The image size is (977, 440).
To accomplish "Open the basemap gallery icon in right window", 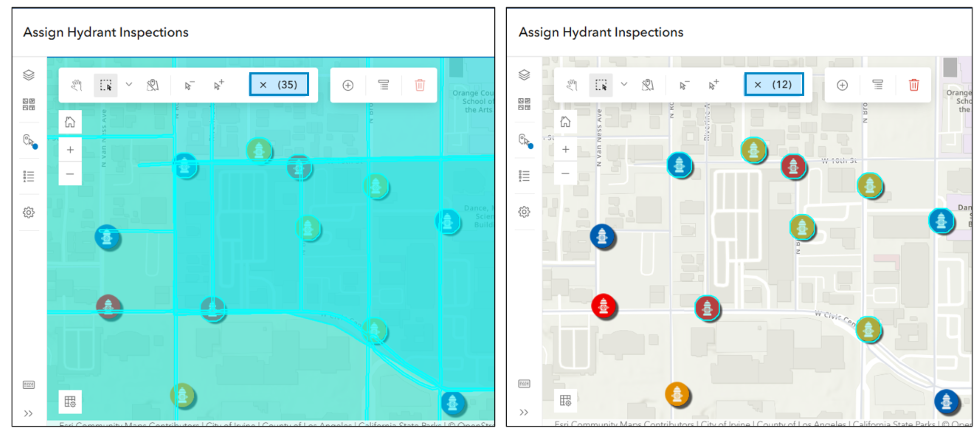I will click(524, 104).
